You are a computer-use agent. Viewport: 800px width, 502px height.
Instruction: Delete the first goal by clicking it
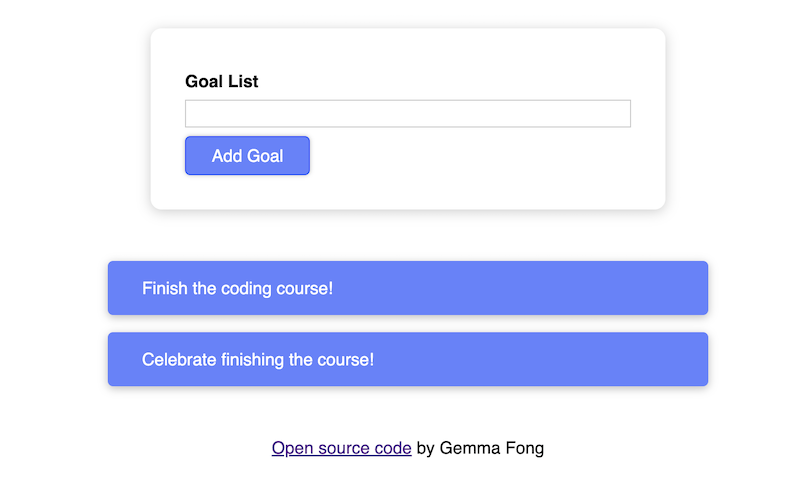[x=408, y=288]
